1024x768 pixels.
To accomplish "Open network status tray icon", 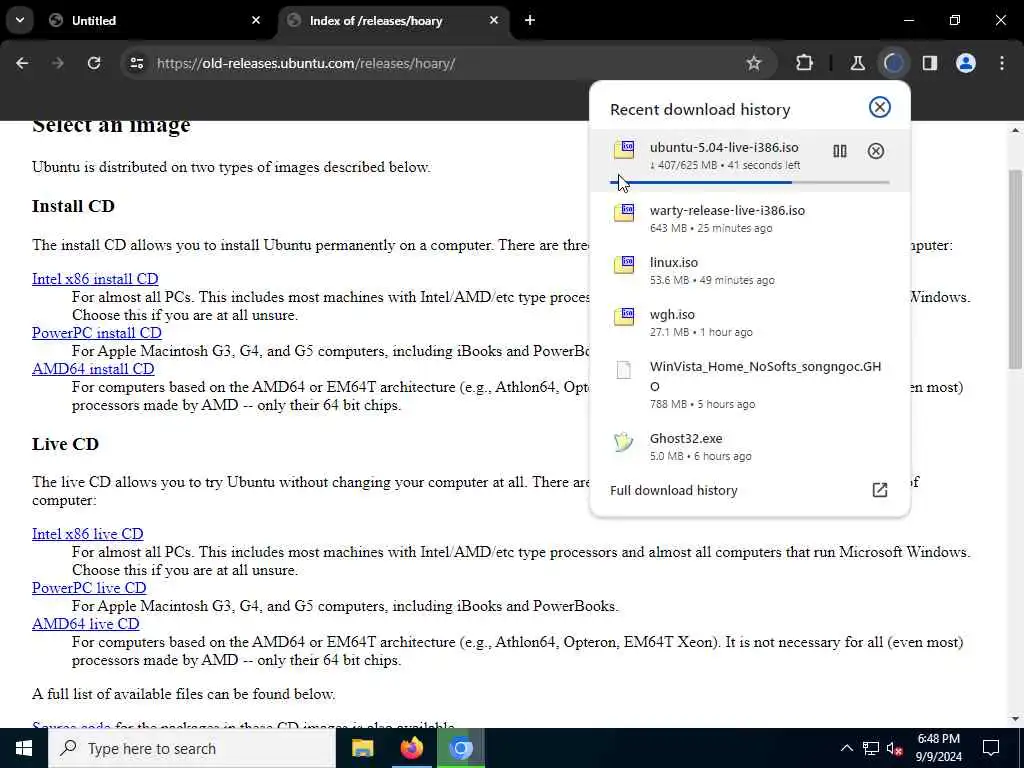I will tap(871, 748).
